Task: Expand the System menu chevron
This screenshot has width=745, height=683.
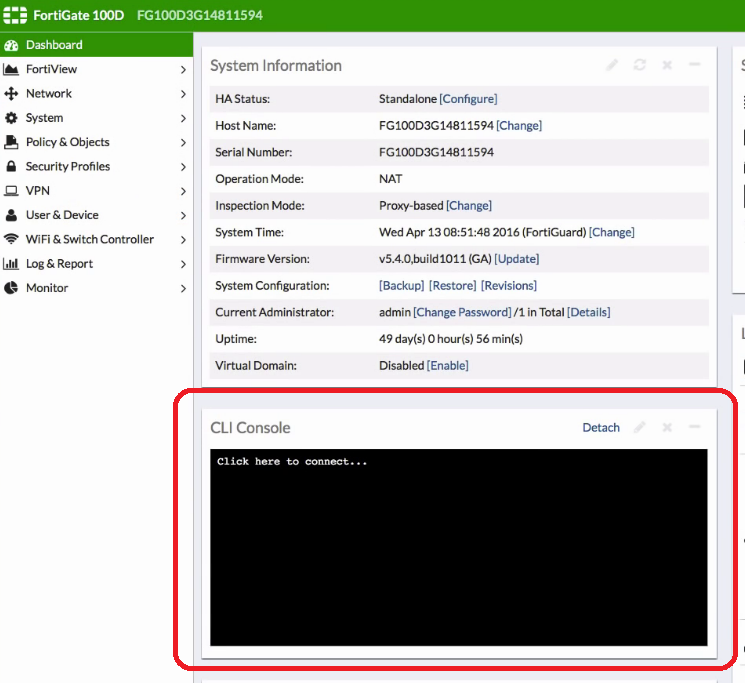Action: tap(183, 118)
